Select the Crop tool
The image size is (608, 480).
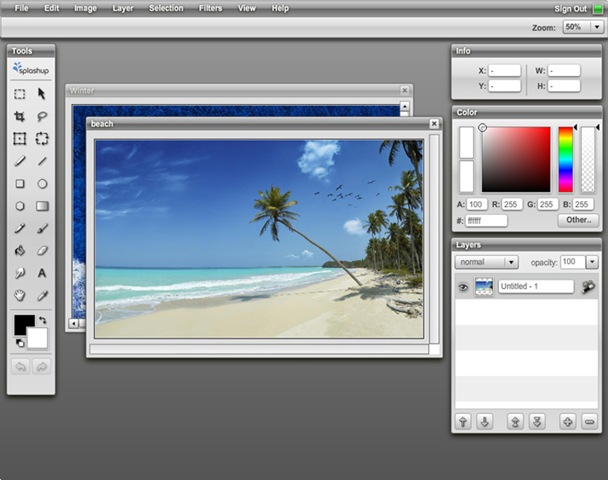[x=19, y=116]
